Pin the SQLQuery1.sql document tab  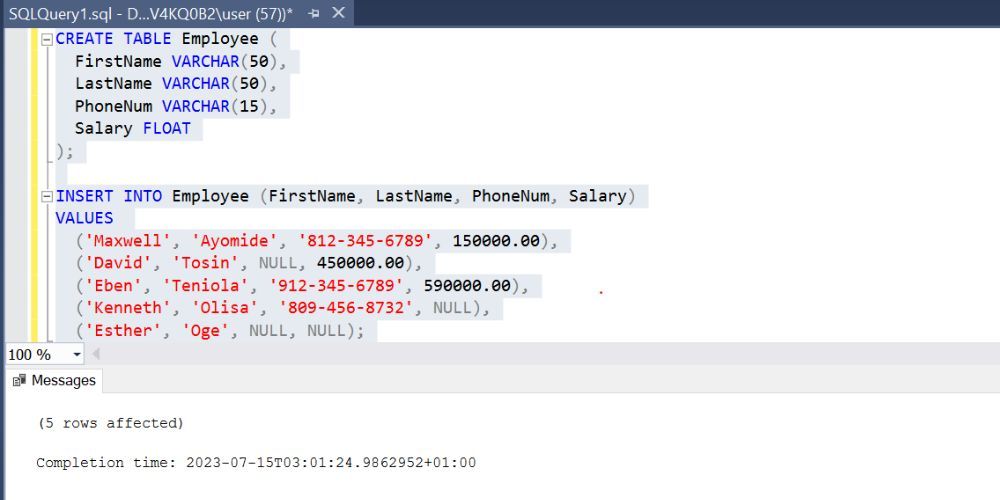[314, 13]
